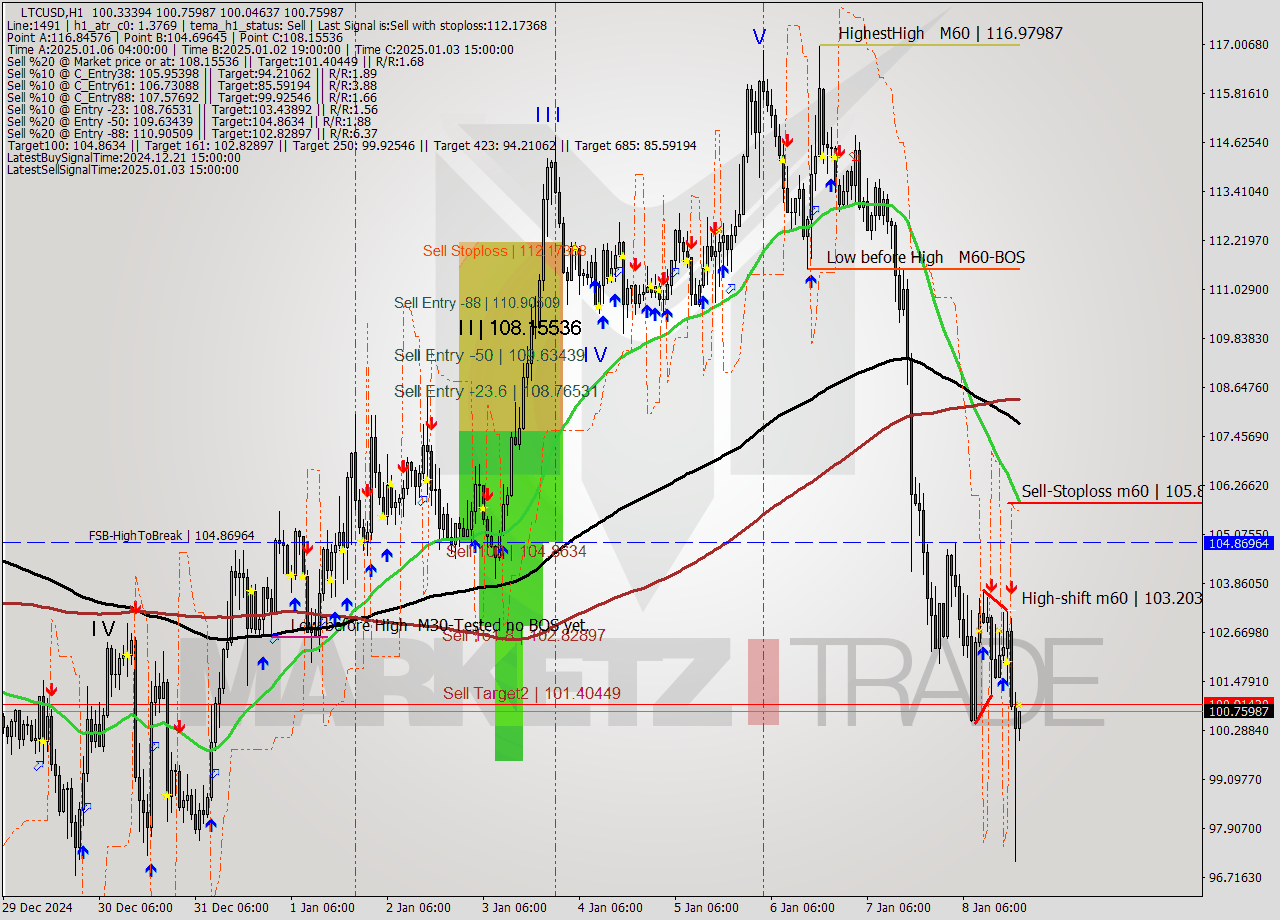1280x920 pixels.
Task: Select the 31 Dec 06:00 time label
Action: [231, 908]
